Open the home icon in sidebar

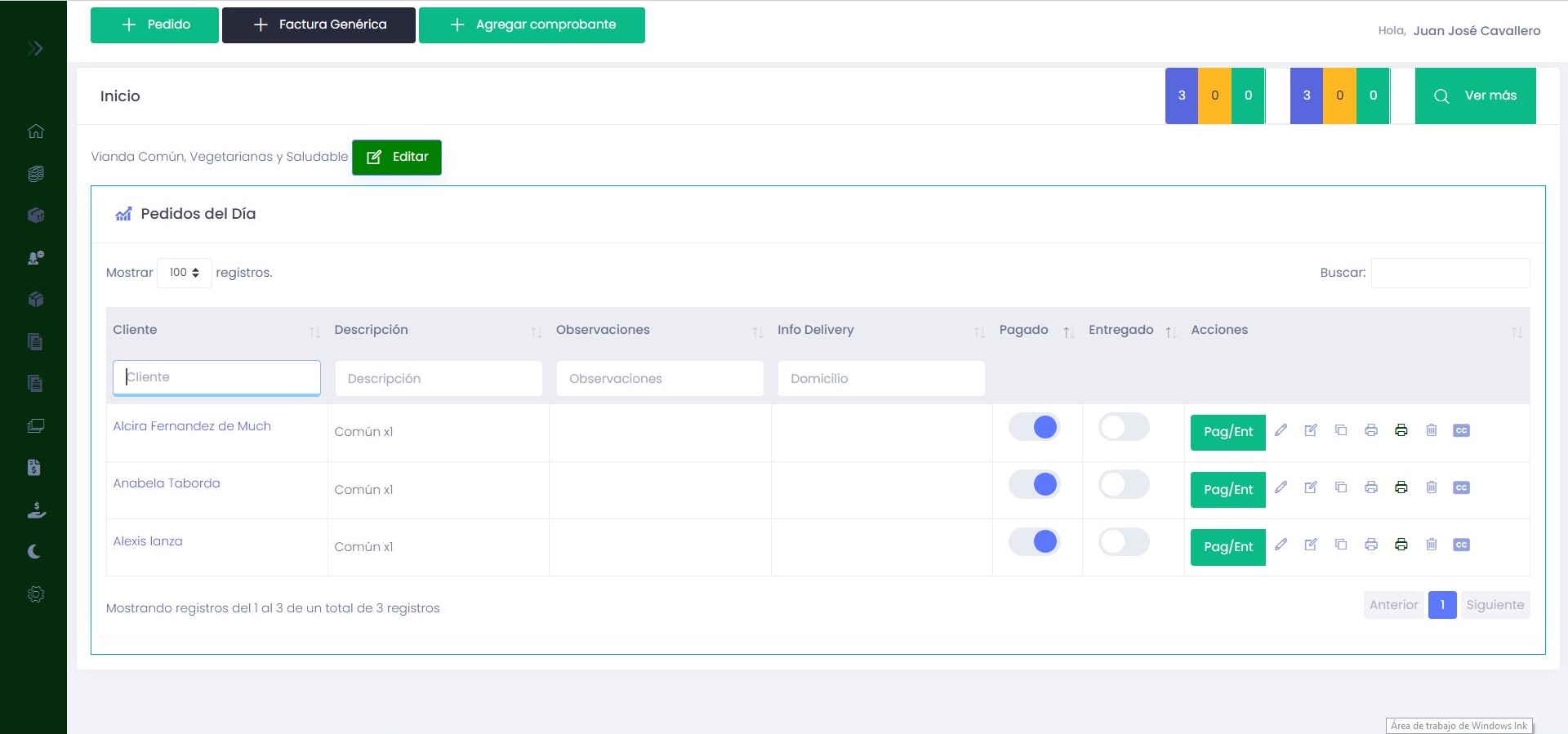point(35,131)
